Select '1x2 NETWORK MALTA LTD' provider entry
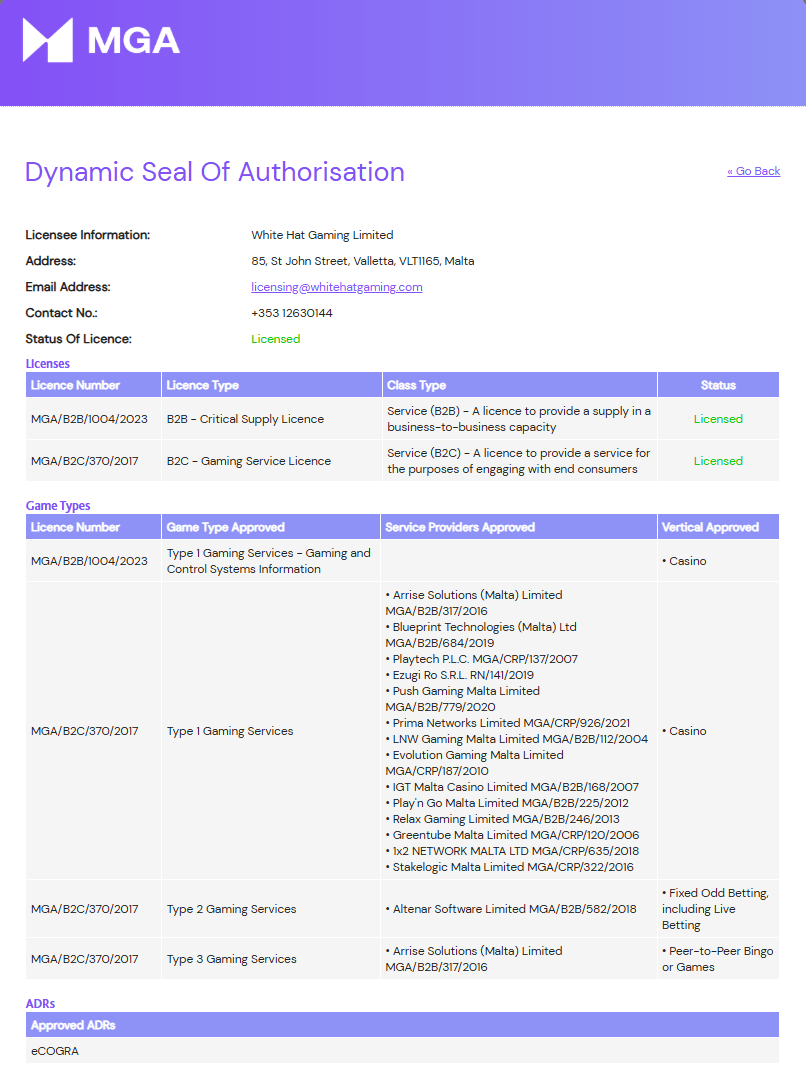Viewport: 806px width, 1068px height. point(512,851)
